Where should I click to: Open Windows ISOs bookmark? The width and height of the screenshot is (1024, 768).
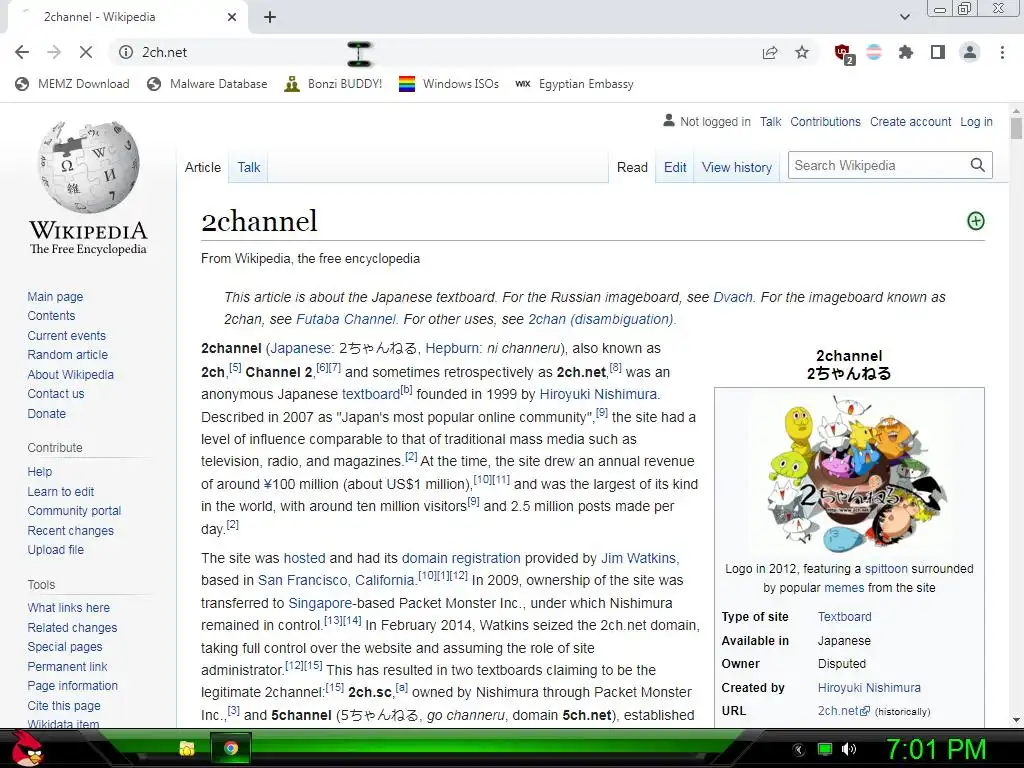449,84
